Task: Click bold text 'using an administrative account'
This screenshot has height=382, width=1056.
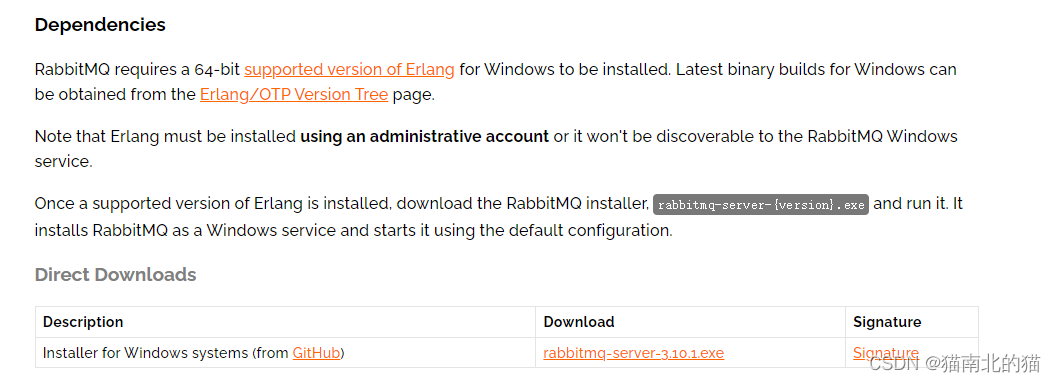Action: point(424,137)
